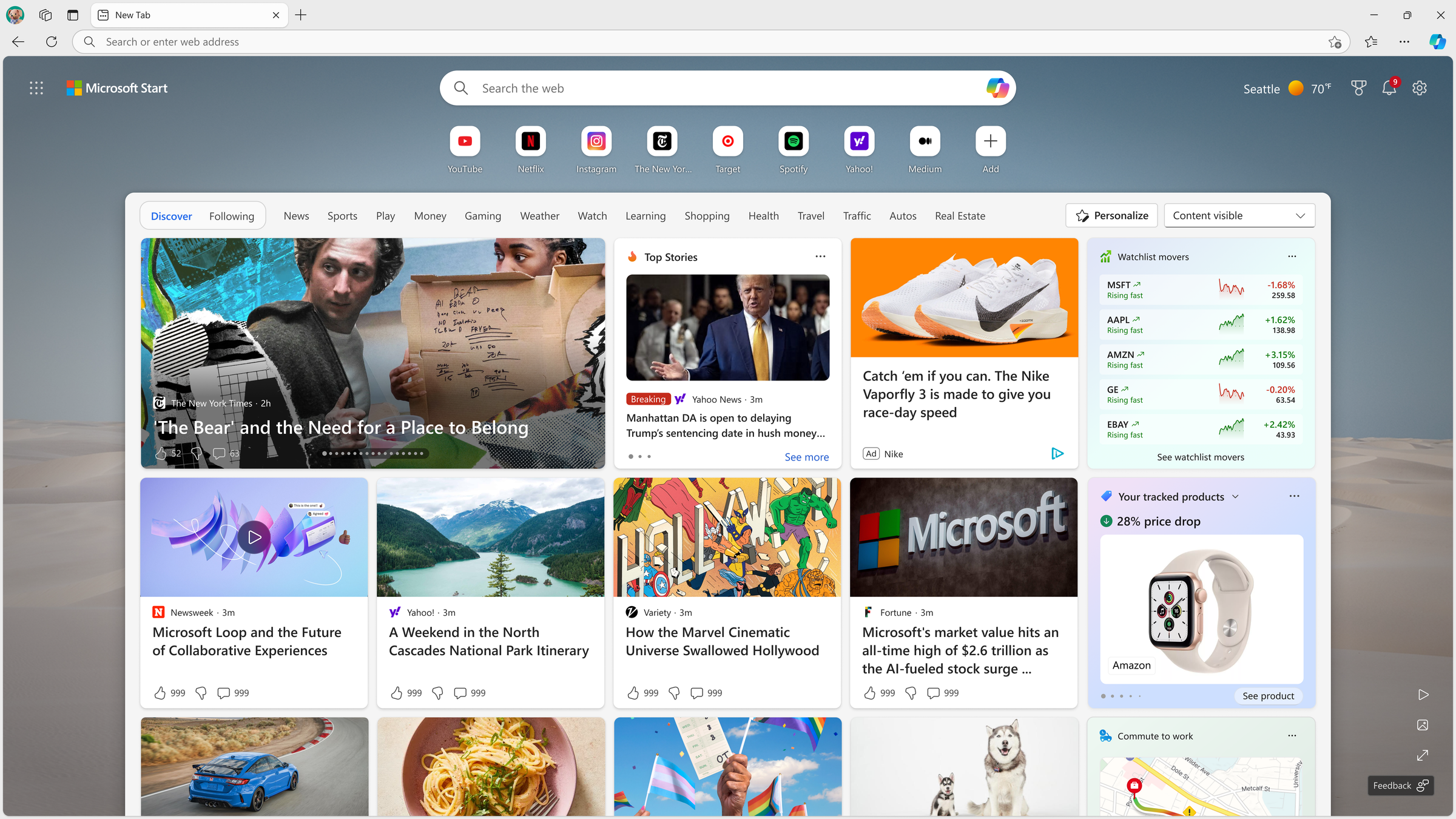Open the Feedback button
1456x819 pixels.
click(x=1400, y=785)
